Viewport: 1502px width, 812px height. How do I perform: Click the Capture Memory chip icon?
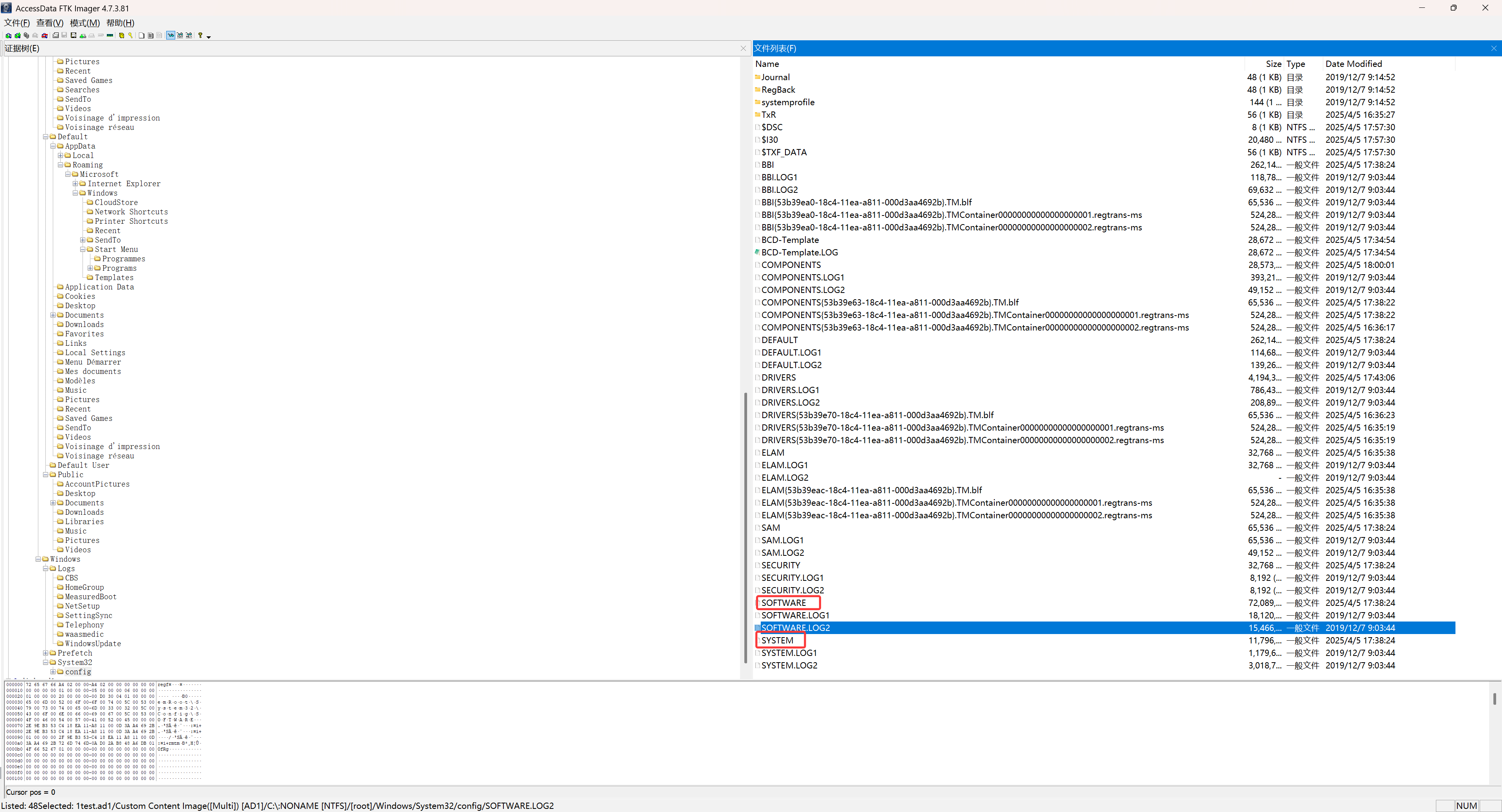coord(110,36)
